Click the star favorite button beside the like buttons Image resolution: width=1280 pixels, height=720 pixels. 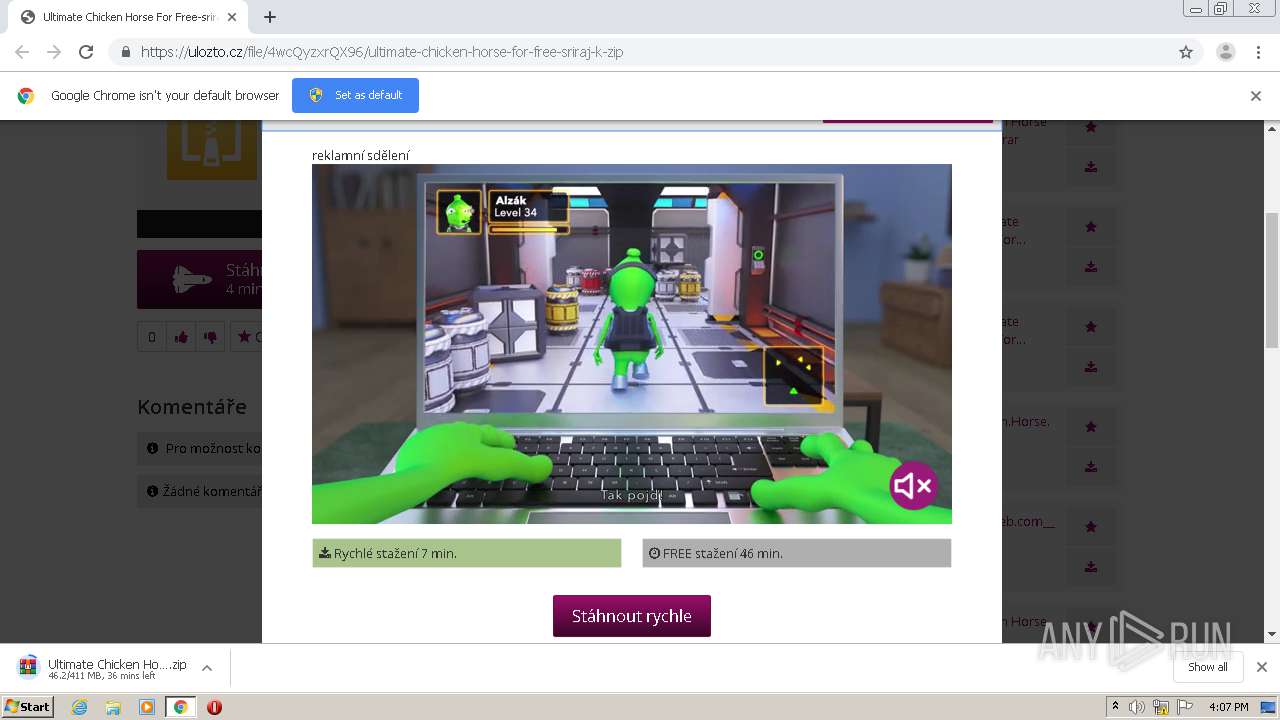tap(246, 337)
